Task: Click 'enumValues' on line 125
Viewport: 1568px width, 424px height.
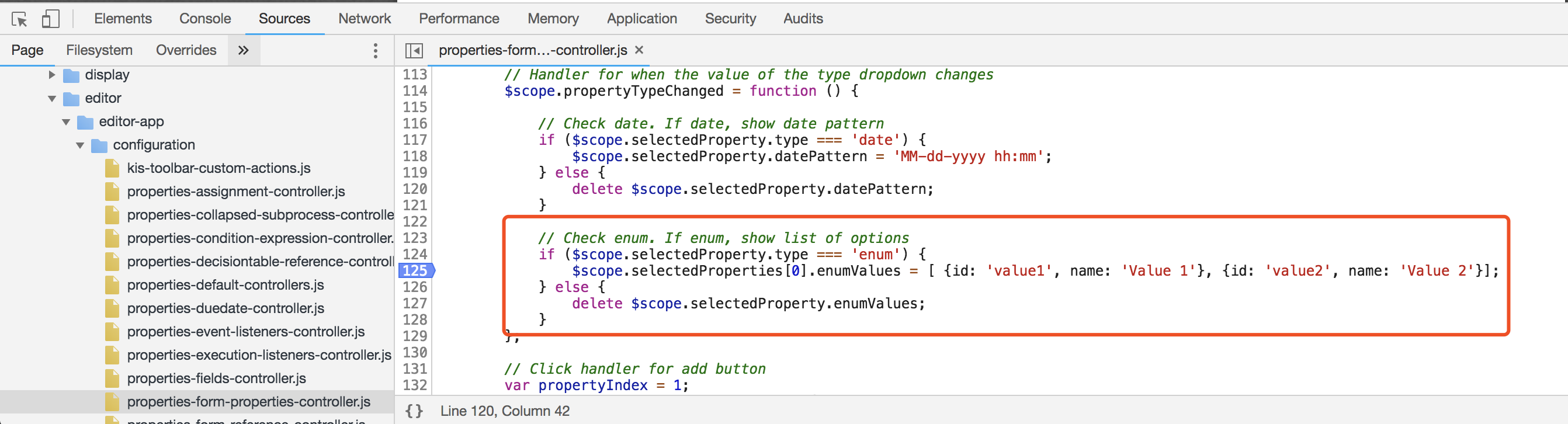Action: click(858, 271)
